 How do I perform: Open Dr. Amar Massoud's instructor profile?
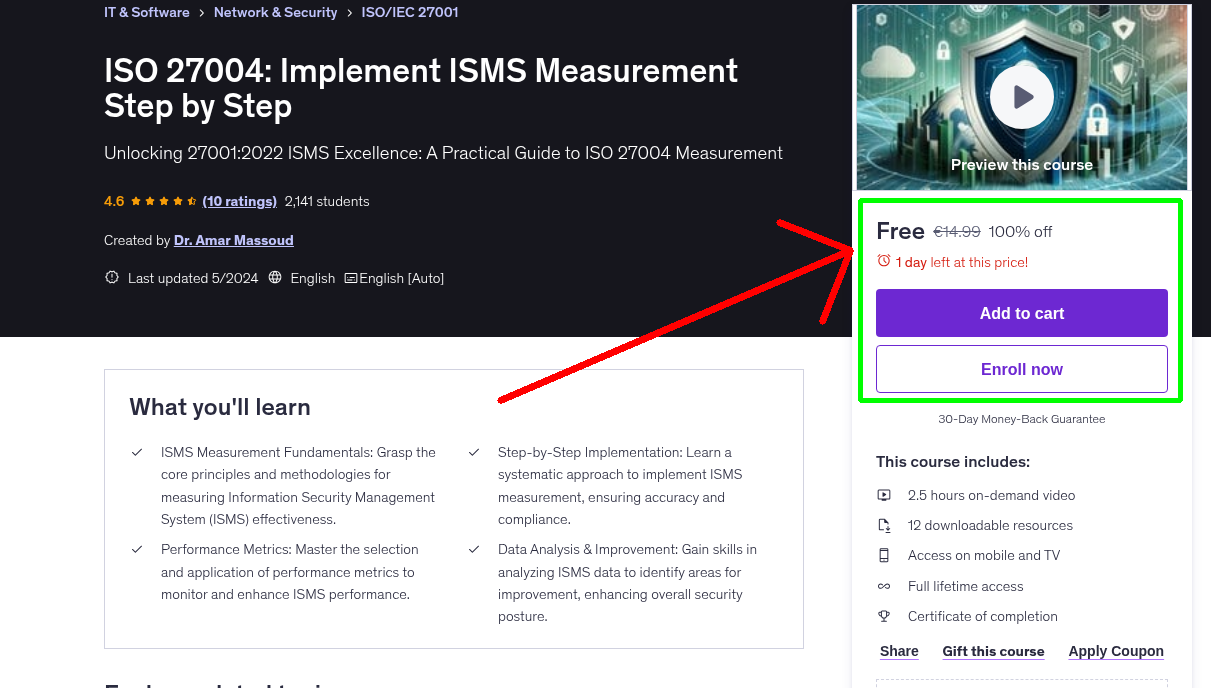coord(233,240)
